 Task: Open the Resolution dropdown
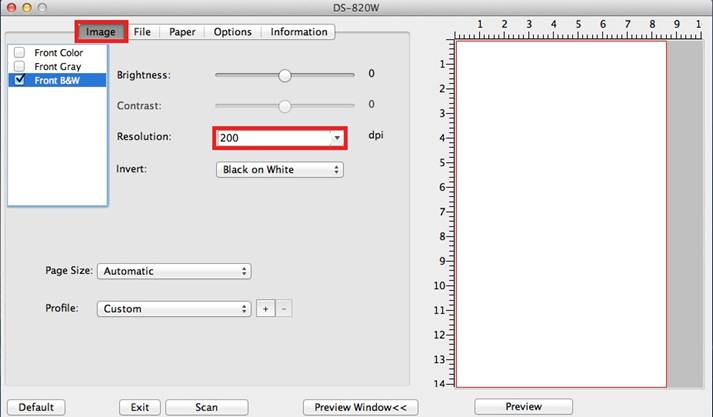tap(279, 137)
